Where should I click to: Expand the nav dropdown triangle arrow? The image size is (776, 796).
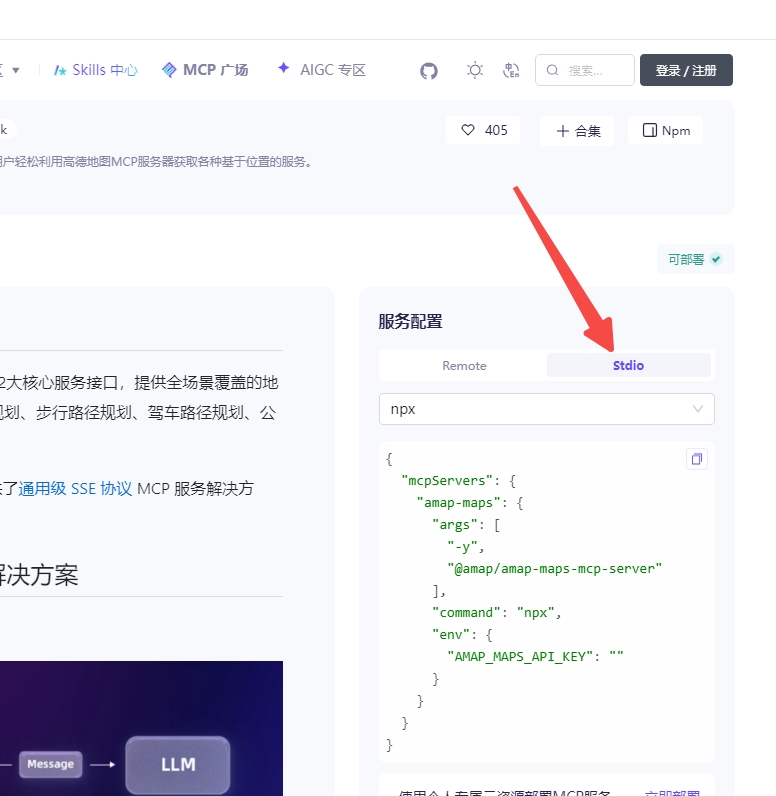click(16, 70)
